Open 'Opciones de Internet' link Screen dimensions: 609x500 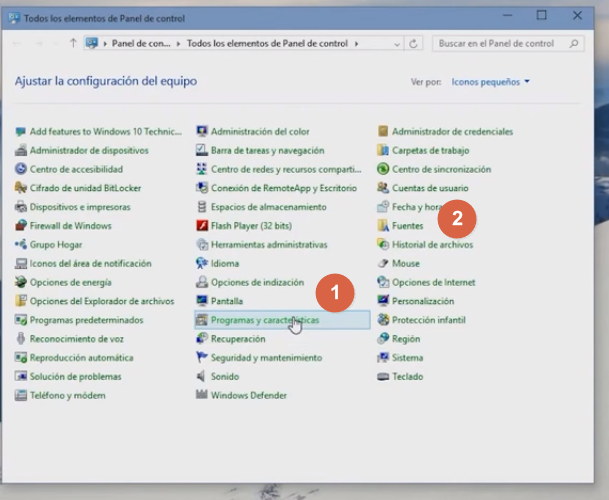pos(434,282)
